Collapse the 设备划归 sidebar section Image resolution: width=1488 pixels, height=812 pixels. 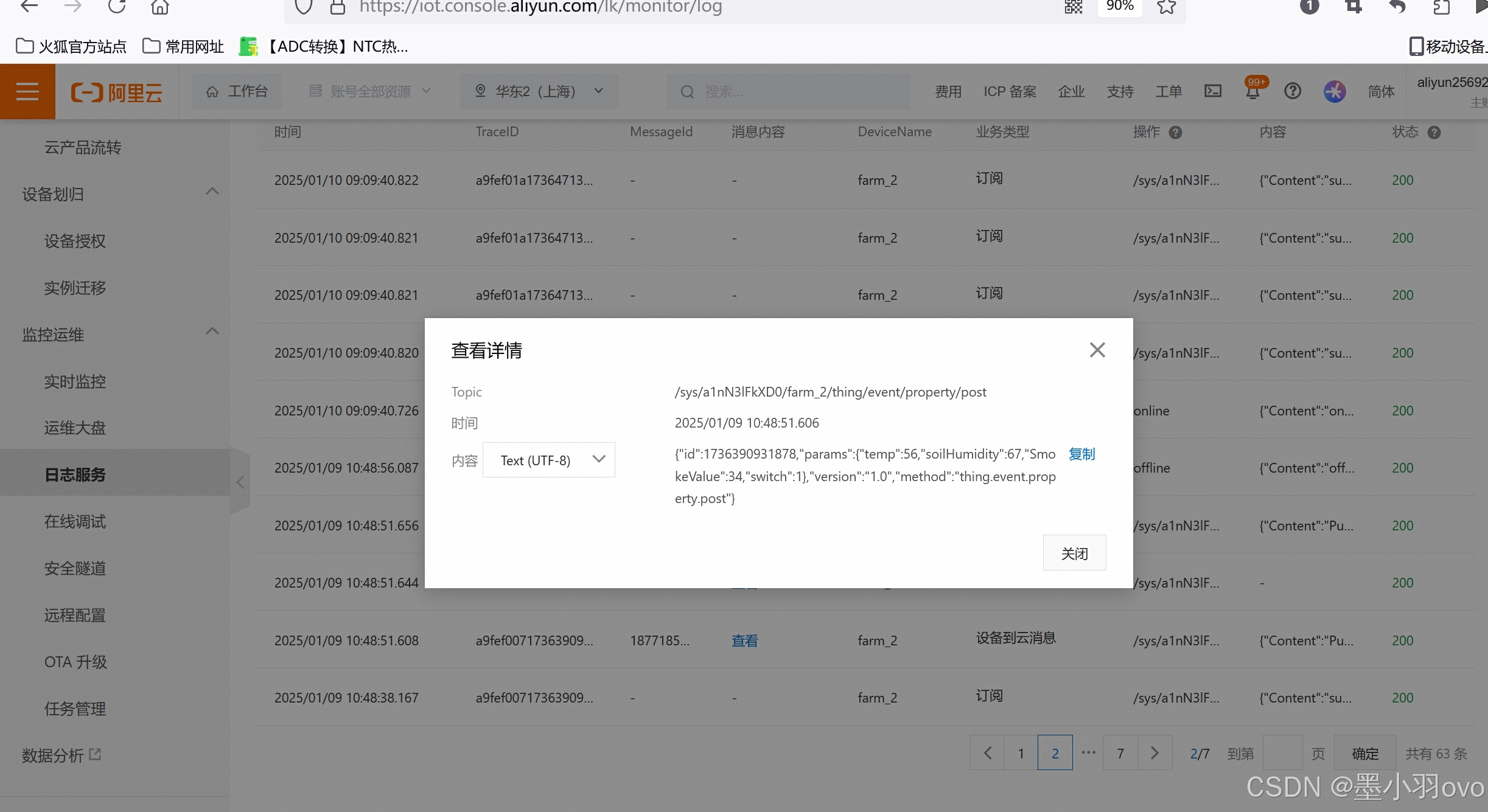click(212, 192)
